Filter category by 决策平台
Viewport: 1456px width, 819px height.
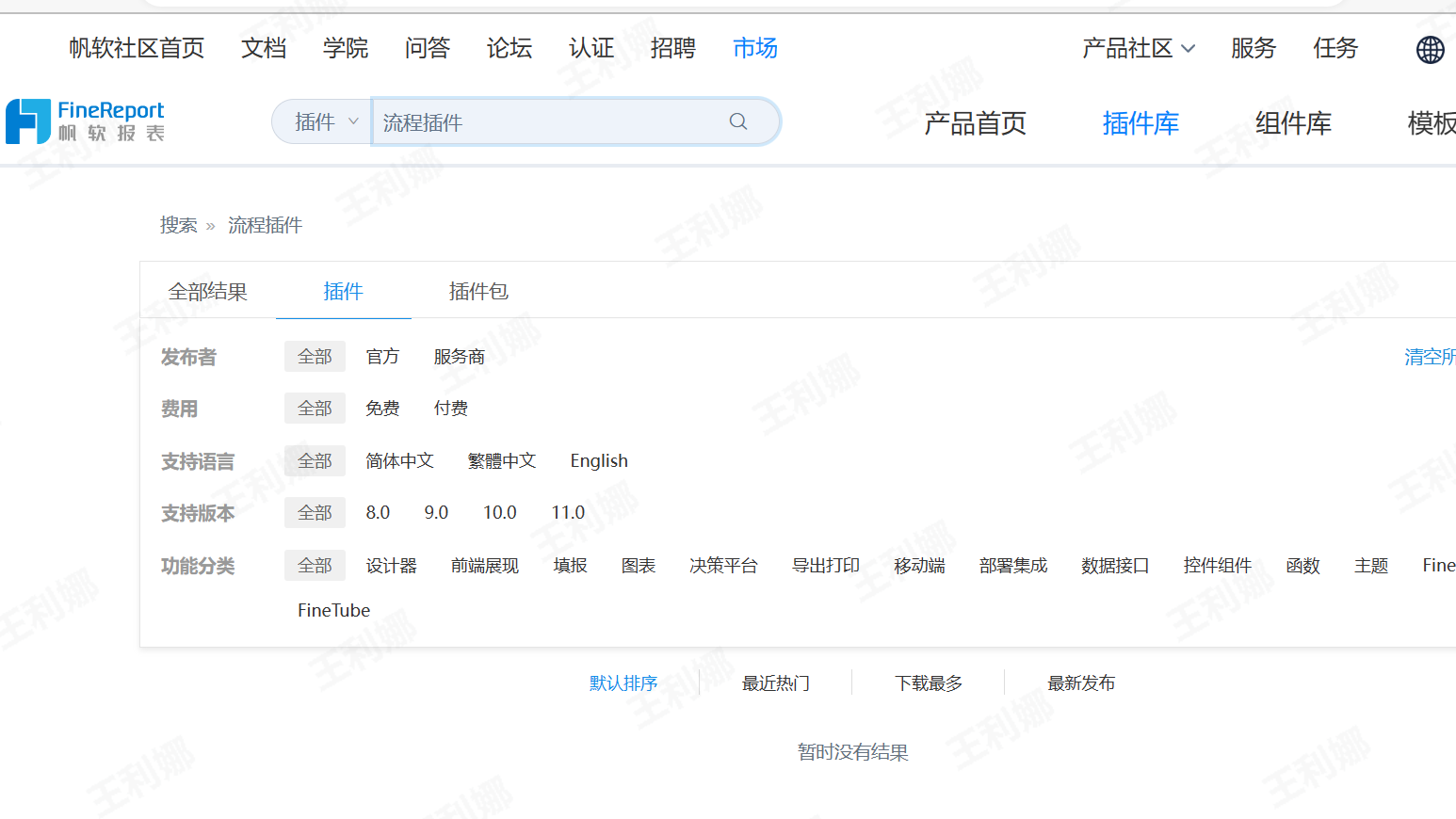[x=723, y=566]
